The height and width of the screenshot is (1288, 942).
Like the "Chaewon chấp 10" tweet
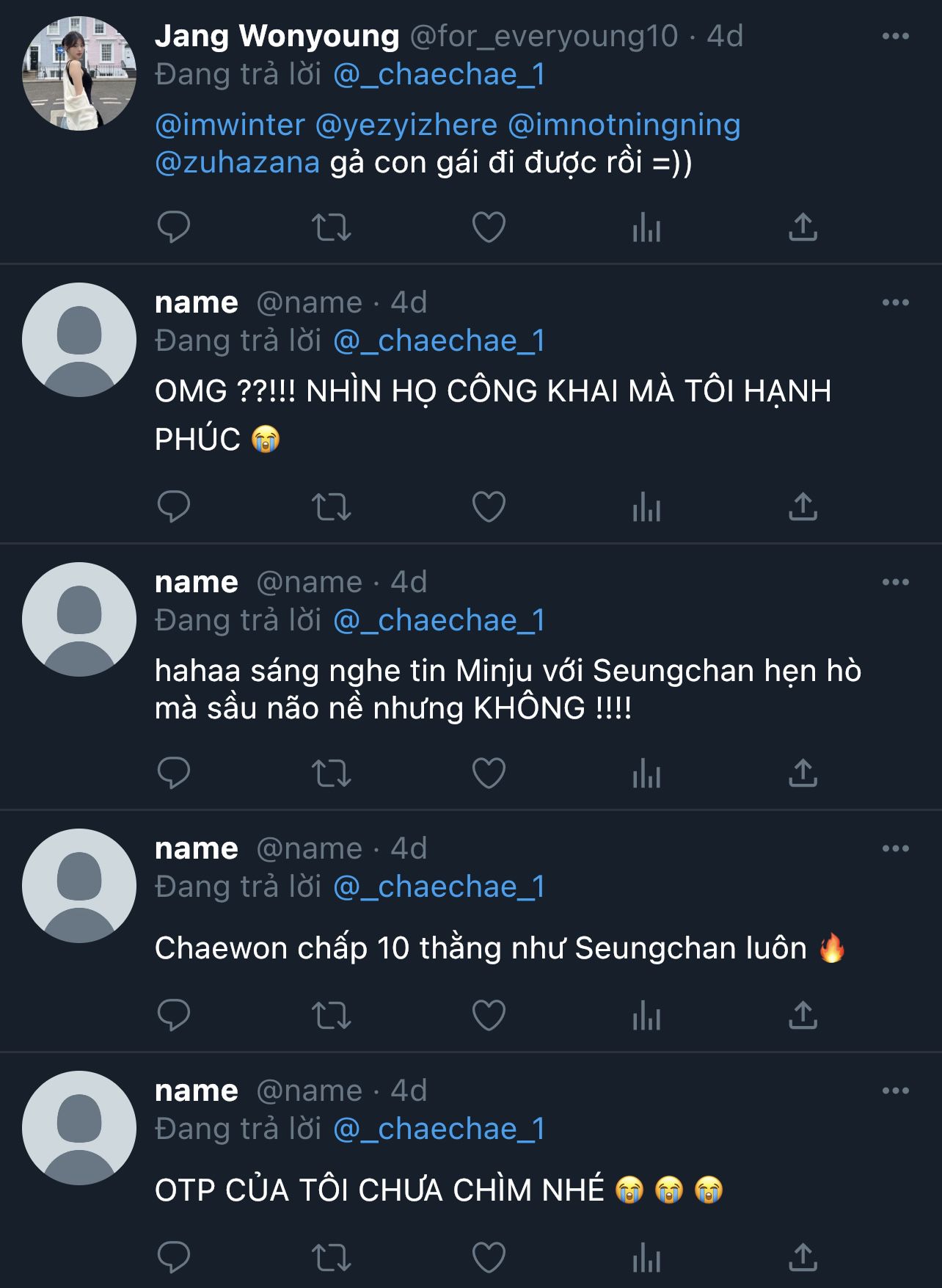coord(489,1016)
